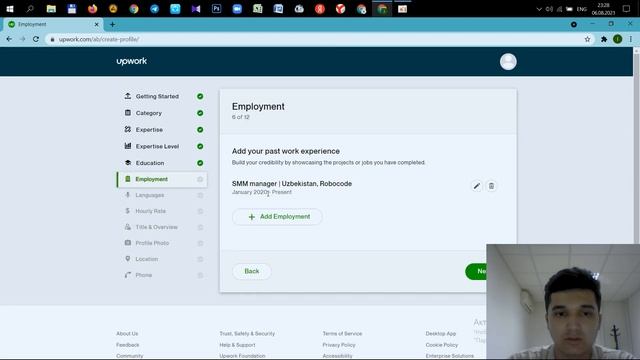
Task: Open Hourly Rate step in sidebar
Action: click(150, 211)
